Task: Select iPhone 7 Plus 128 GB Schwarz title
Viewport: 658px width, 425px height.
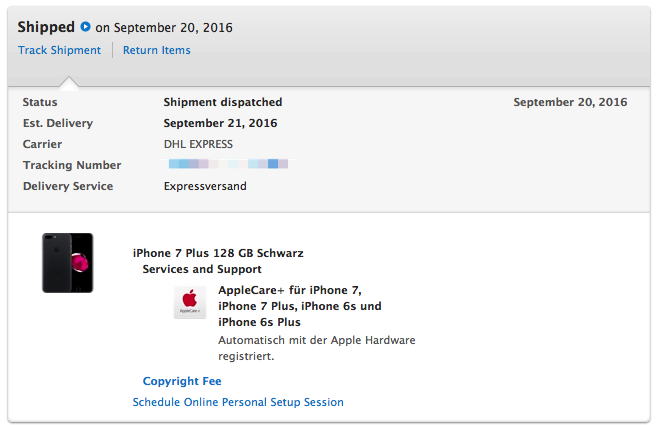Action: (x=218, y=253)
